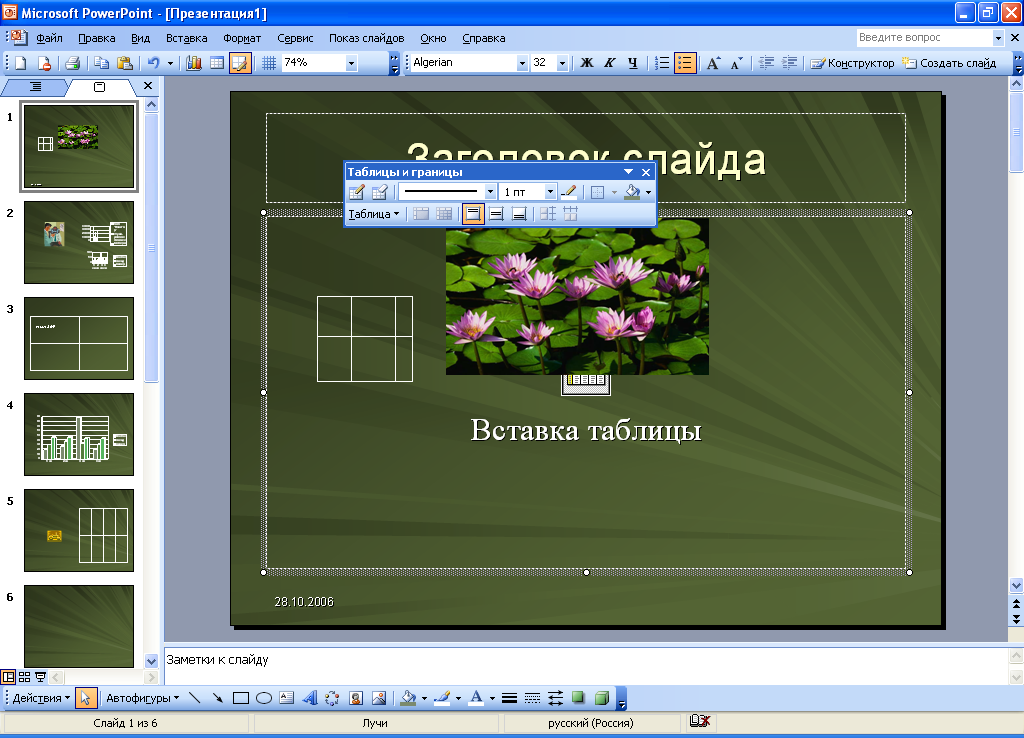Select the Rectangle drawing tool
1024x738 pixels.
[241, 698]
